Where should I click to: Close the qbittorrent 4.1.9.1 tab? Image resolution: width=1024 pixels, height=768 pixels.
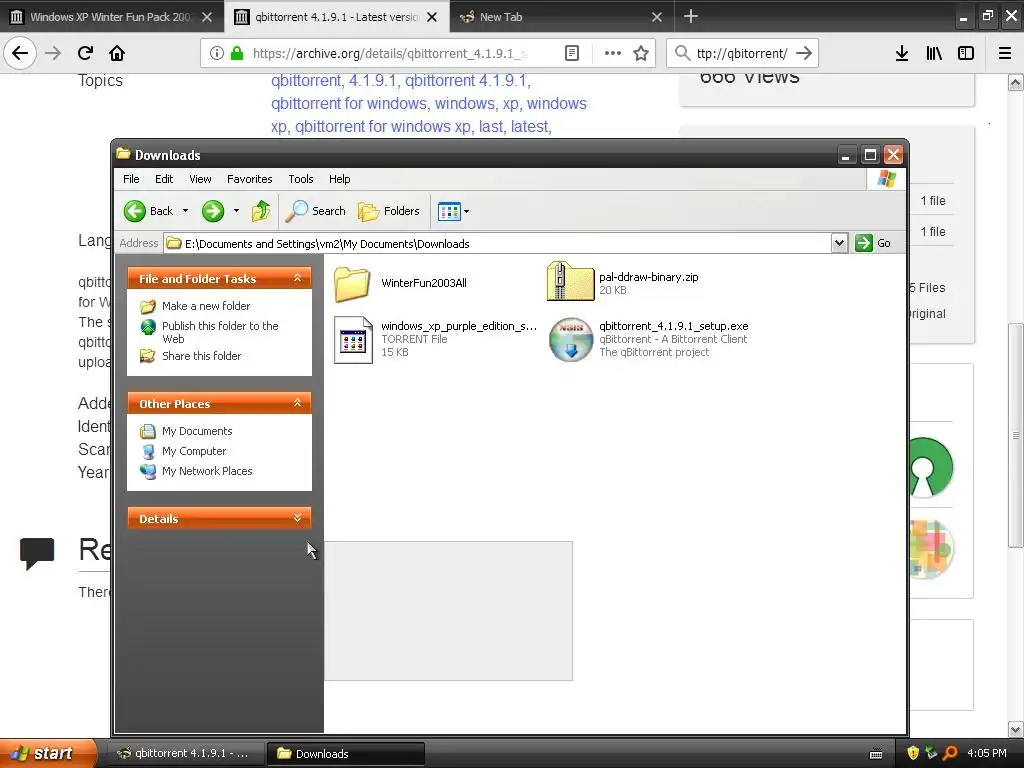click(432, 17)
